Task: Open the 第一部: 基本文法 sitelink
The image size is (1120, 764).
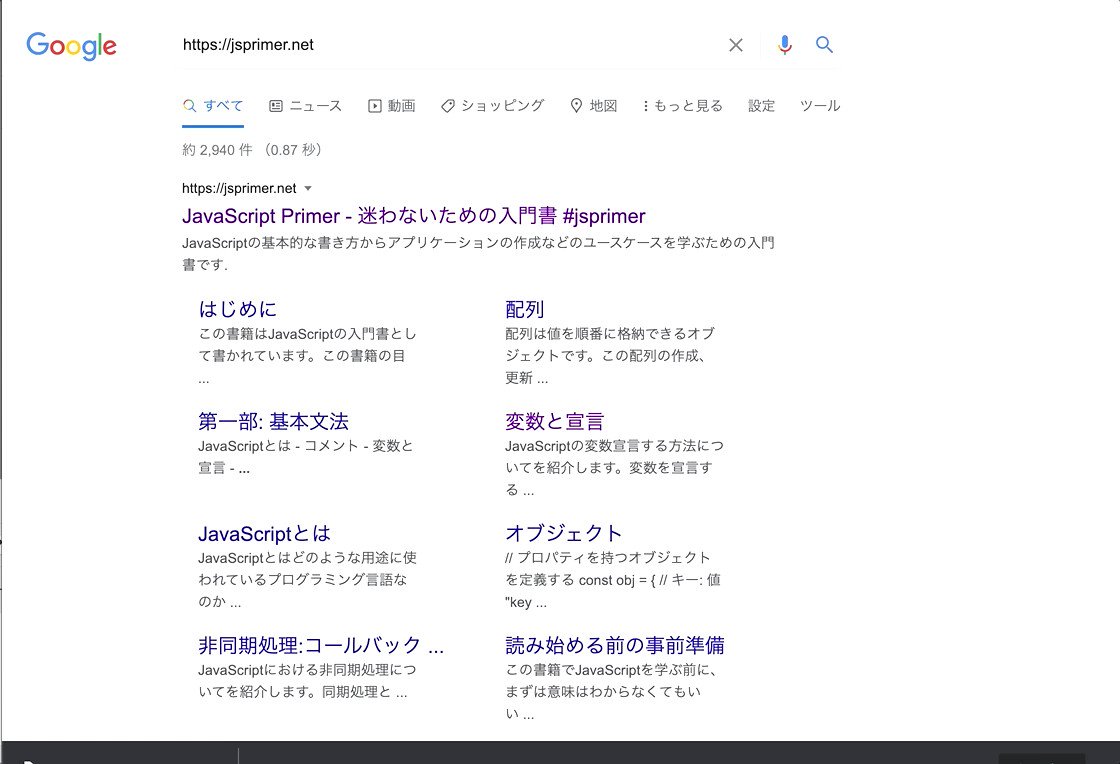Action: tap(274, 421)
